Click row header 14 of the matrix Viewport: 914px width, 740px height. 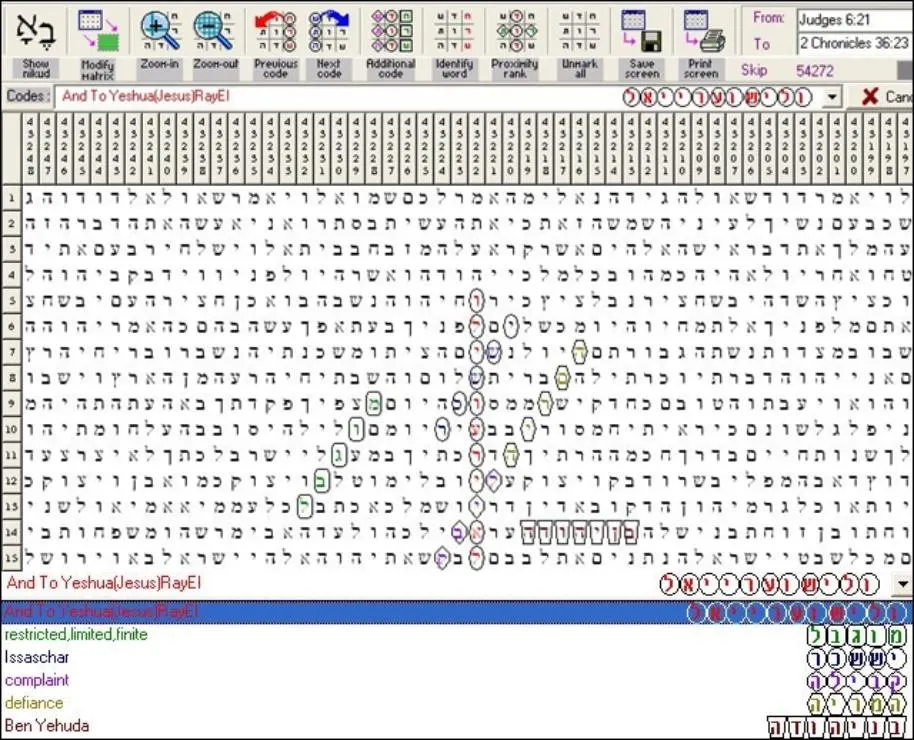click(x=11, y=532)
